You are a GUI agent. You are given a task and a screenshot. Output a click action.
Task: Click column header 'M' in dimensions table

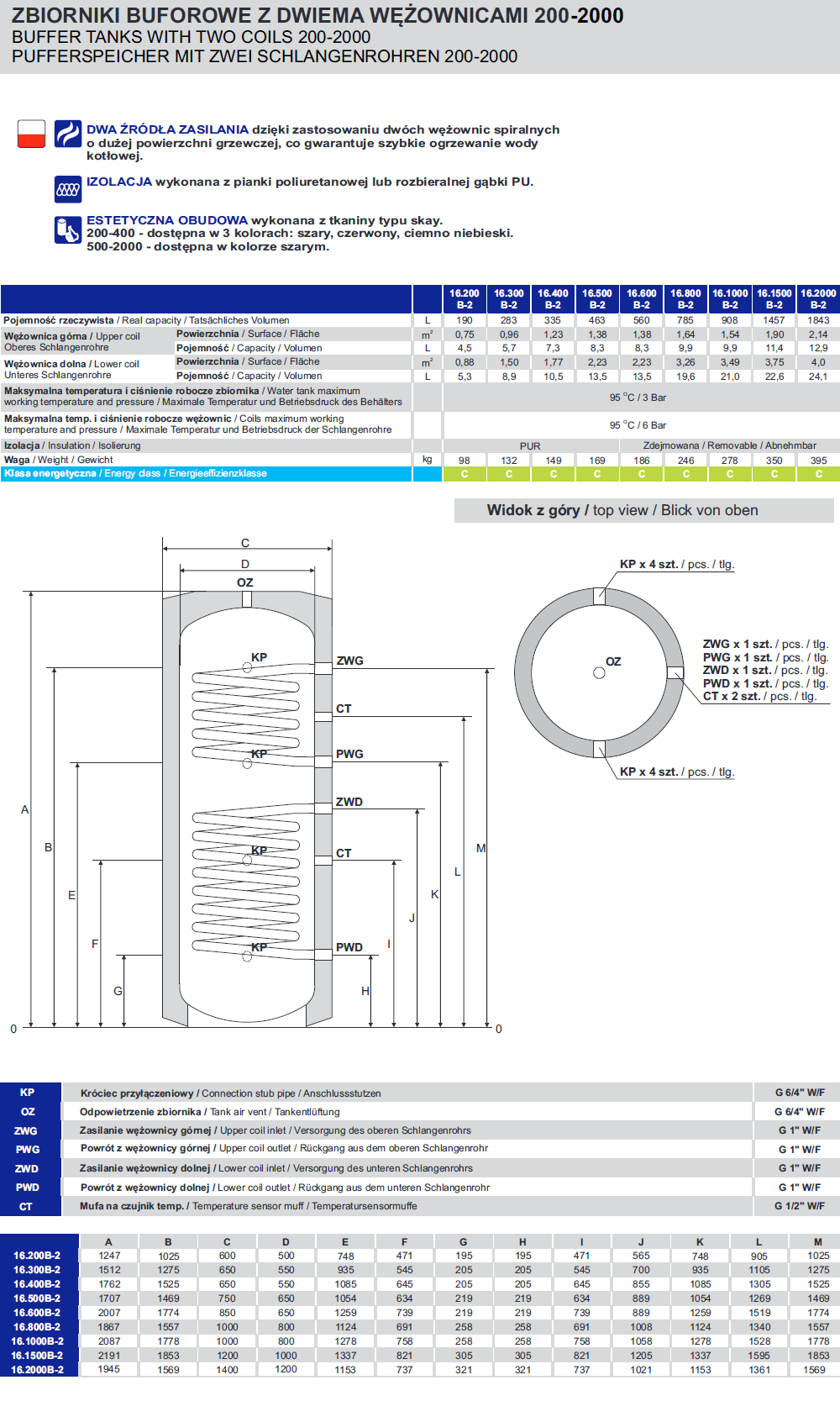[818, 1242]
